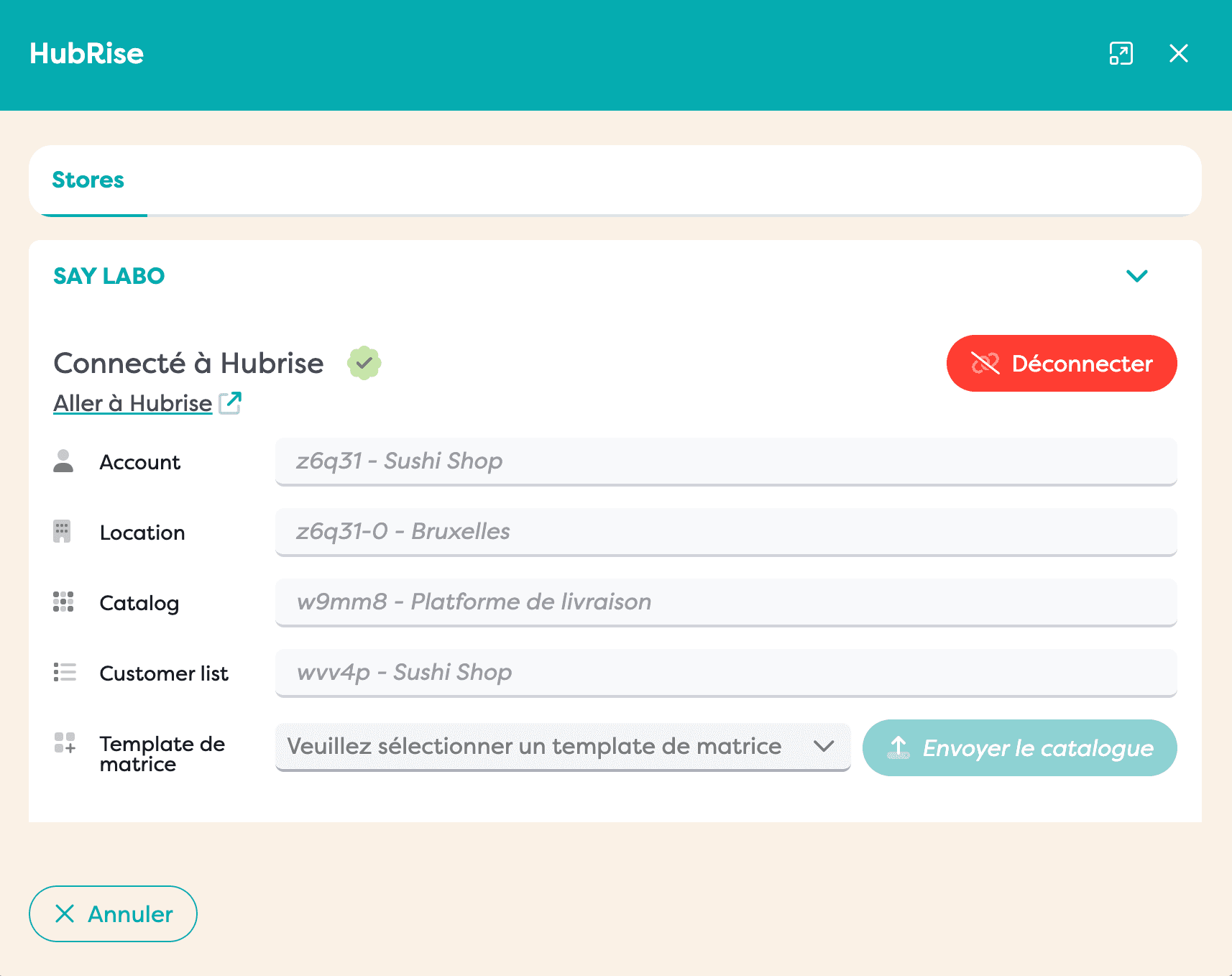This screenshot has width=1232, height=976.
Task: Click the Catalog field Platforme de livraison
Action: tap(725, 602)
